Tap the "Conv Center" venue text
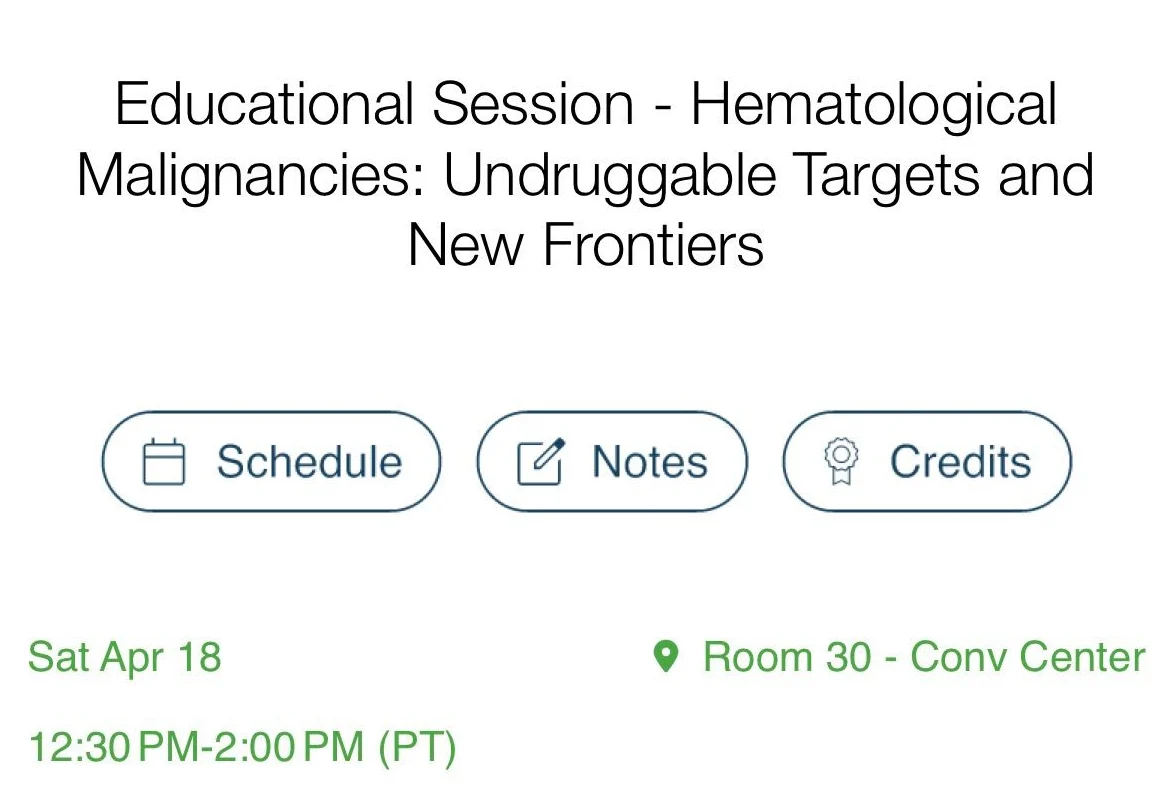The image size is (1172, 807). [x=1028, y=657]
